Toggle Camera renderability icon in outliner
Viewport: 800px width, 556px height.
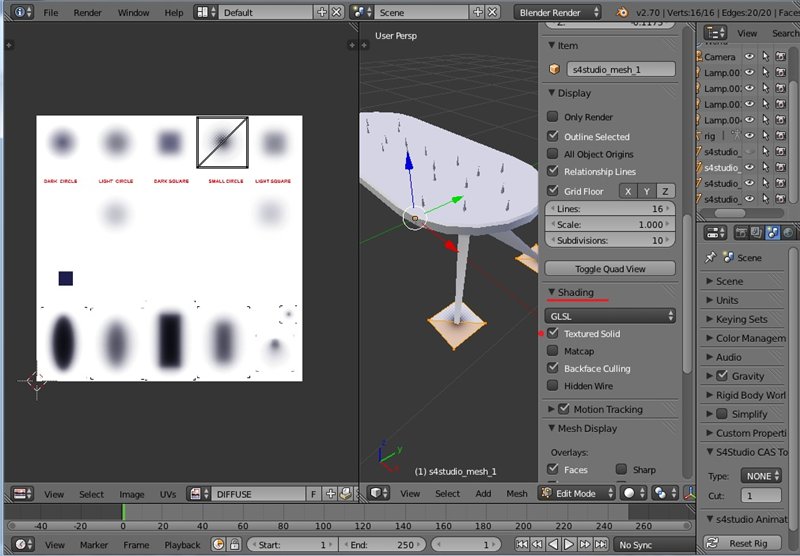(781, 57)
